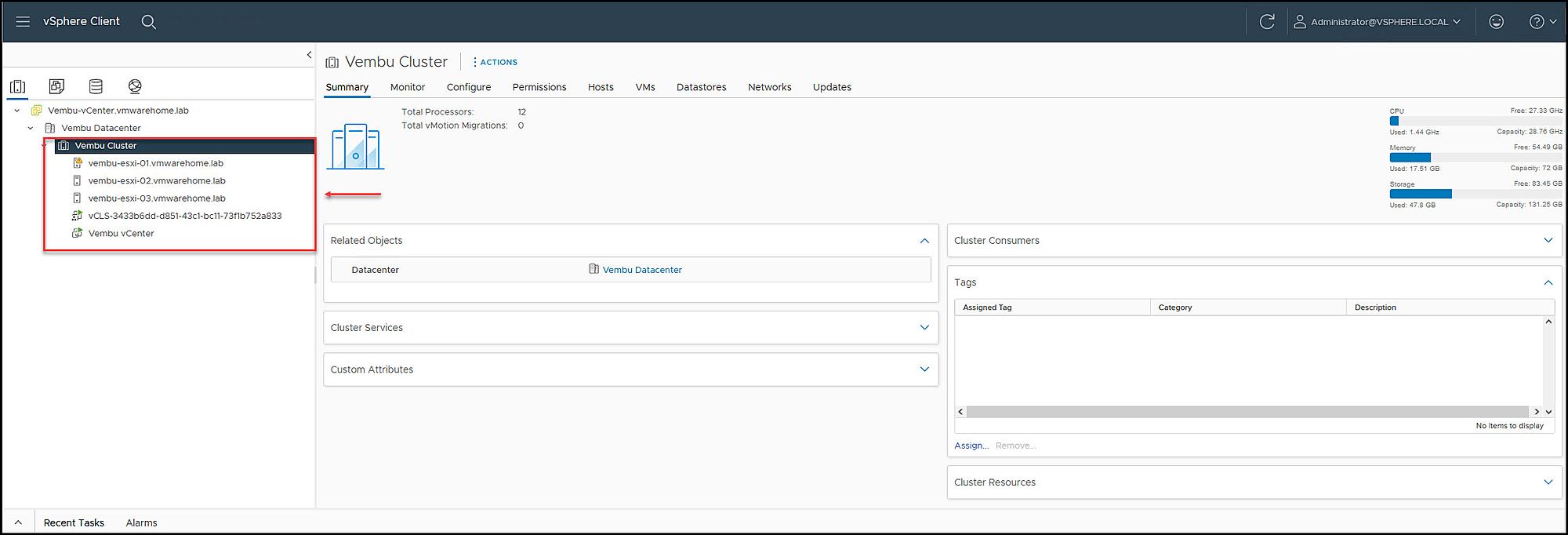Open the Updates tab
The image size is (1568, 535).
tap(832, 87)
